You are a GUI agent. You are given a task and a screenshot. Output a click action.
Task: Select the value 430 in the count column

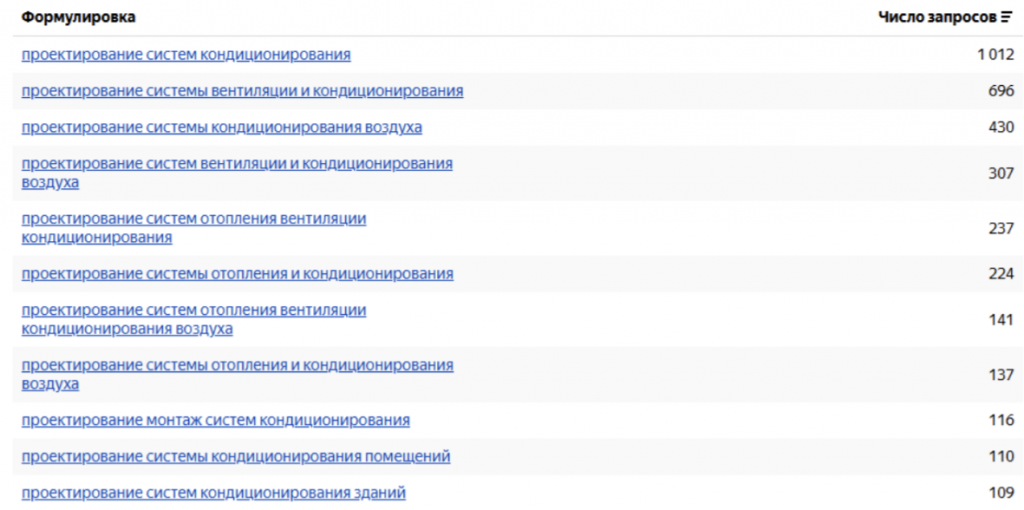(1000, 128)
